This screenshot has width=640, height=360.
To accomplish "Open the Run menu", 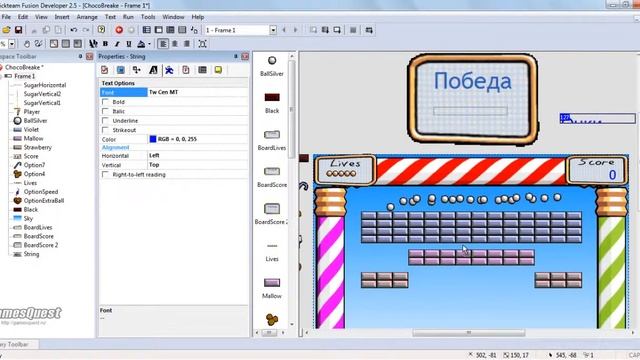I will coord(128,17).
